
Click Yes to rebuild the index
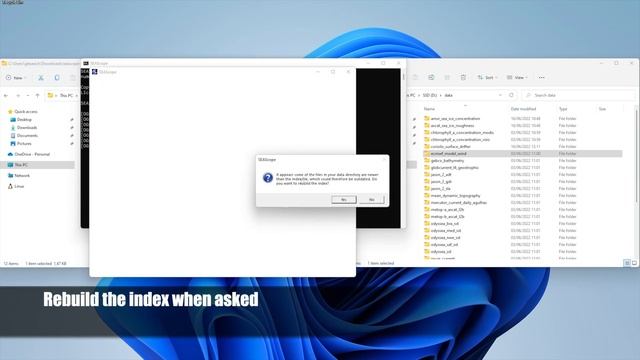pos(344,200)
